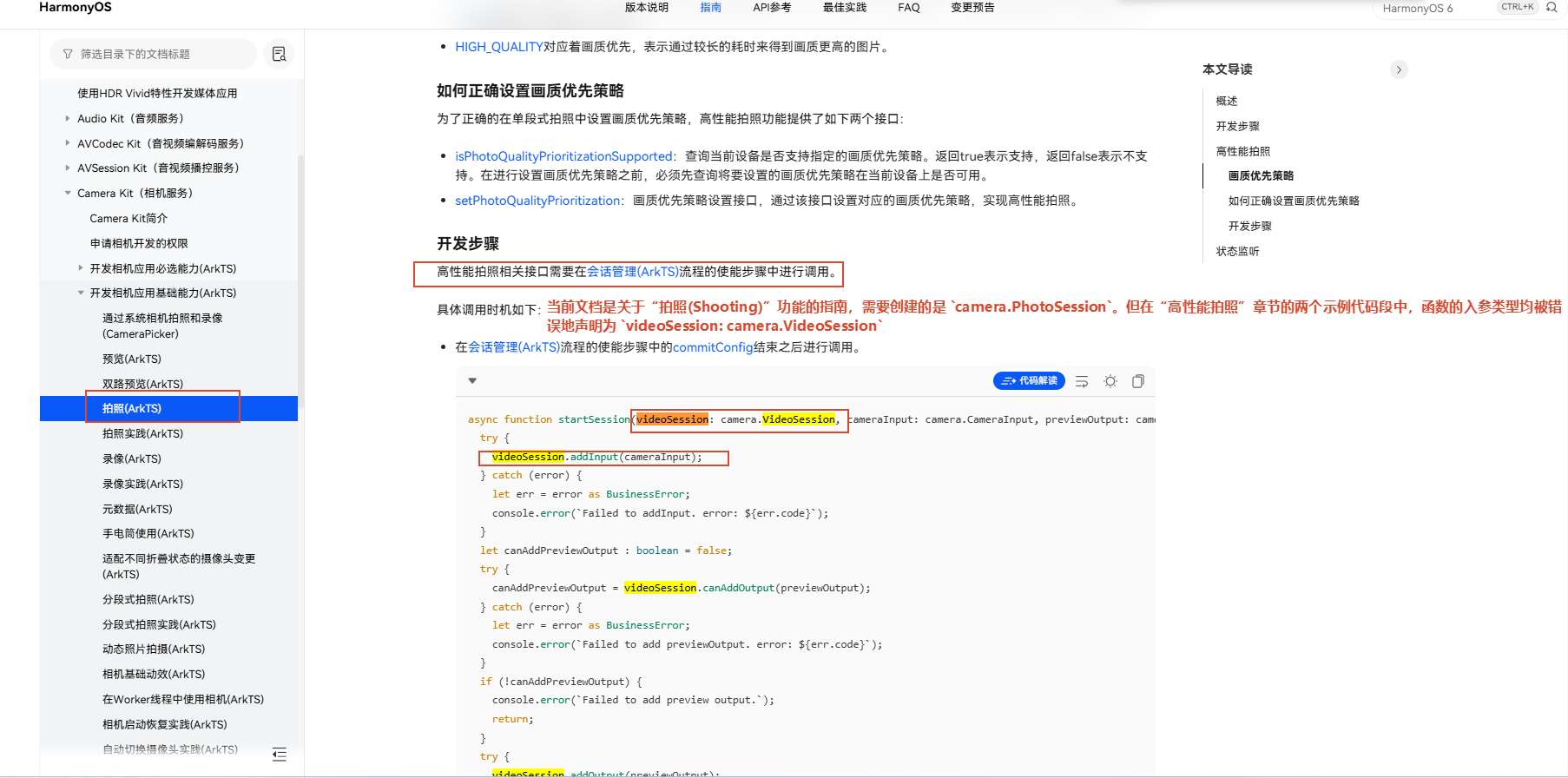Open 元数据(ArkTS) tree item
1568x778 pixels.
click(x=137, y=509)
